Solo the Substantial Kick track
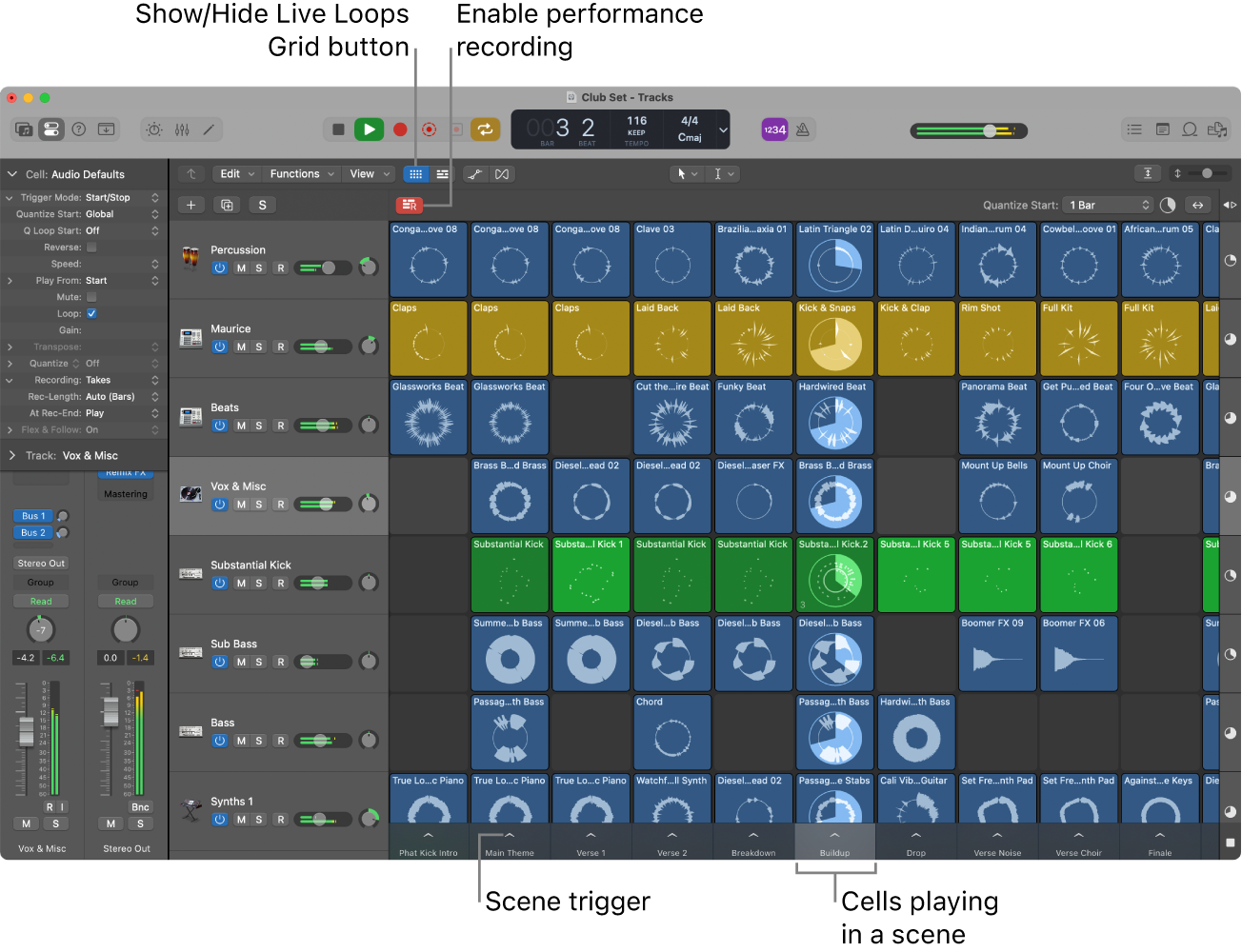 pos(261,583)
